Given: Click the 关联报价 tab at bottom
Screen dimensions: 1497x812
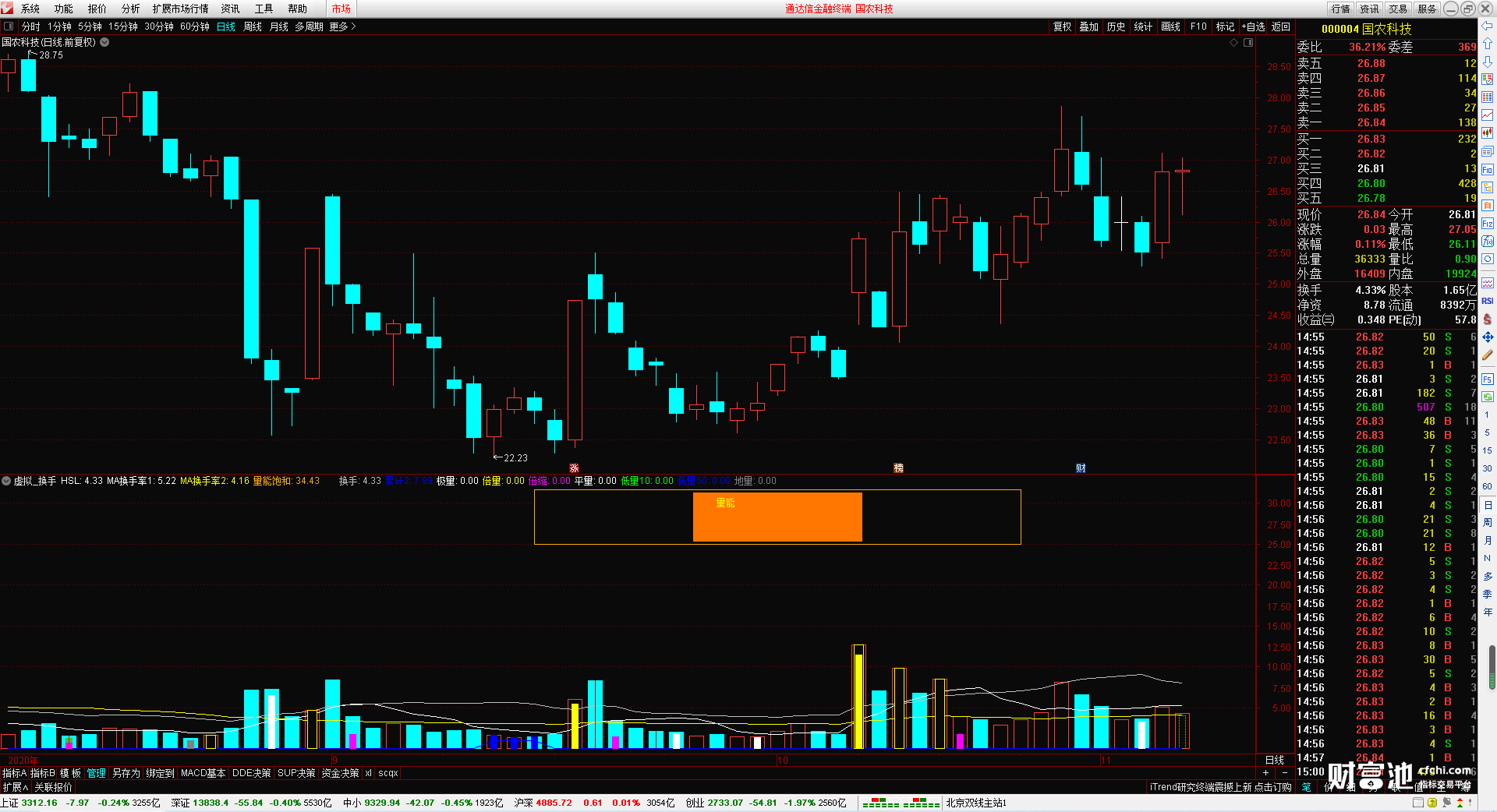Looking at the screenshot, I should click(53, 787).
